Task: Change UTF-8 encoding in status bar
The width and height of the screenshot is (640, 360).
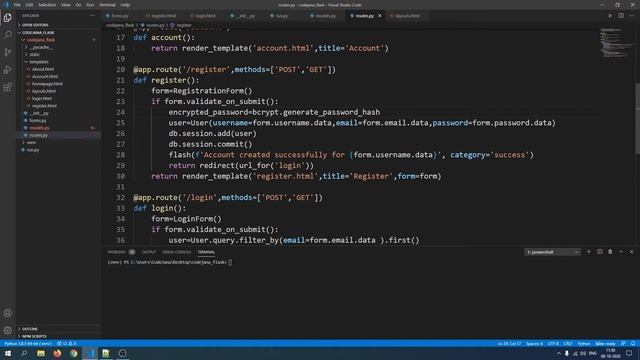Action: [x=553, y=344]
